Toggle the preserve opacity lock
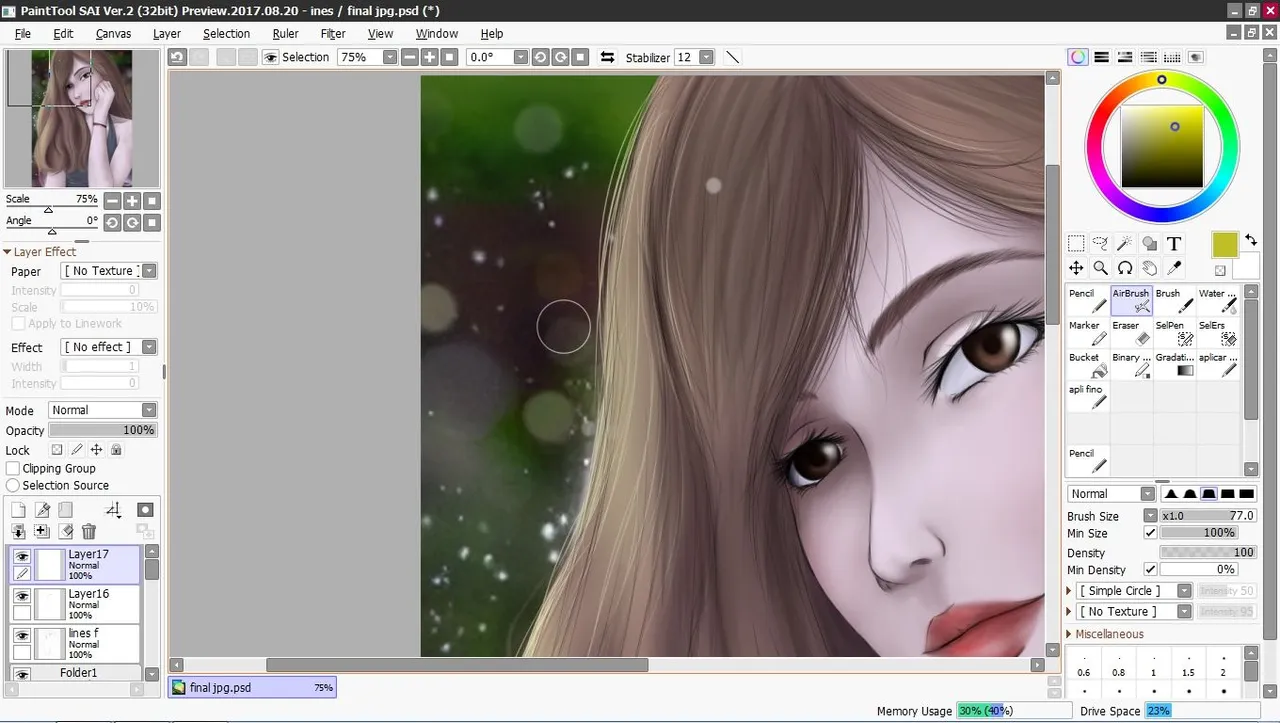 tap(57, 450)
